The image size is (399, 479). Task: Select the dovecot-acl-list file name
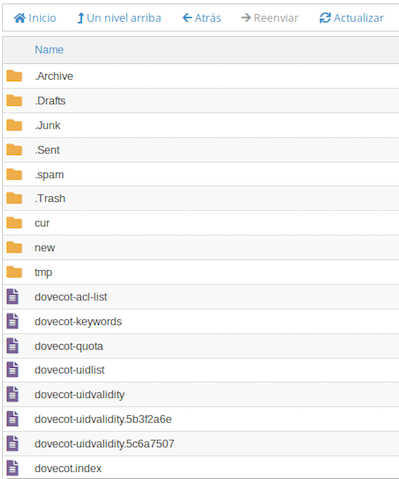(x=71, y=297)
